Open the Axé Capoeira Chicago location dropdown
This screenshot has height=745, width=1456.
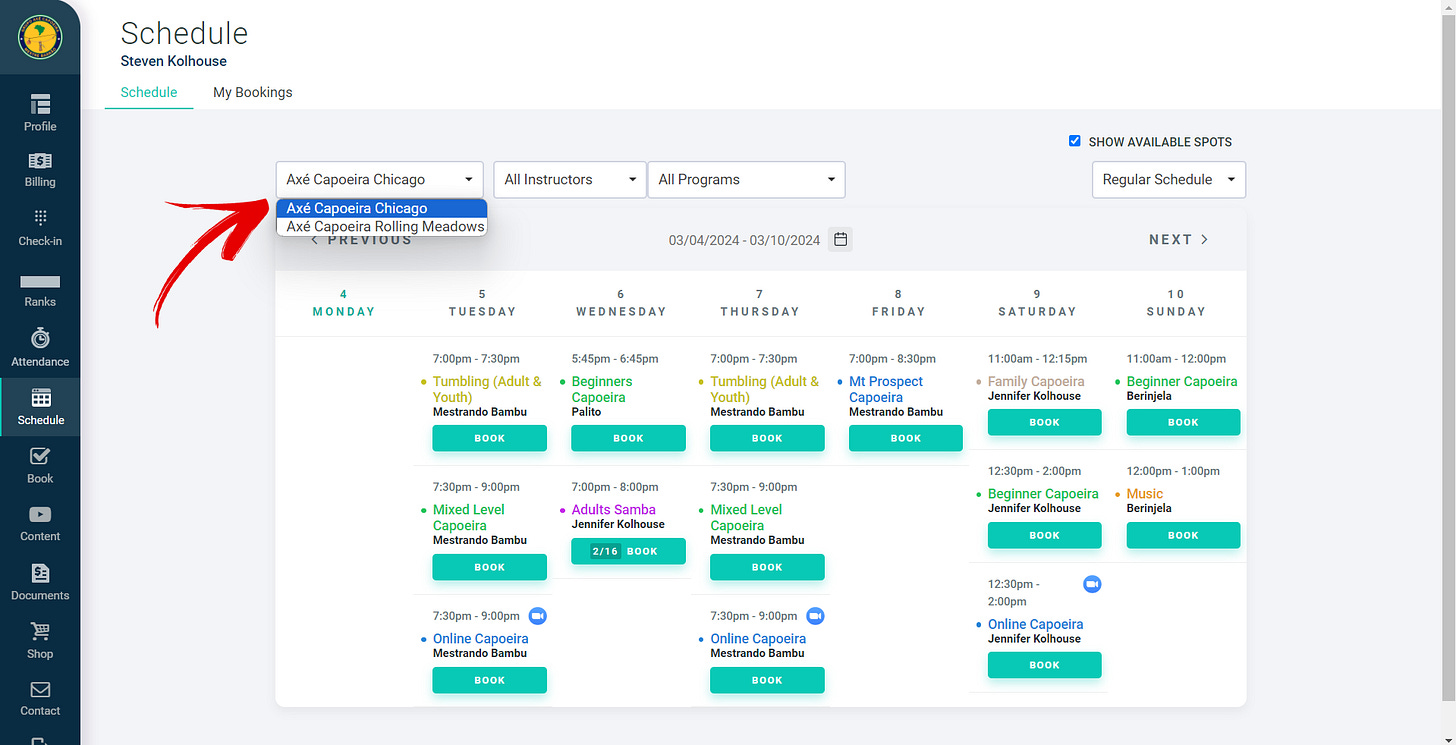(x=380, y=180)
